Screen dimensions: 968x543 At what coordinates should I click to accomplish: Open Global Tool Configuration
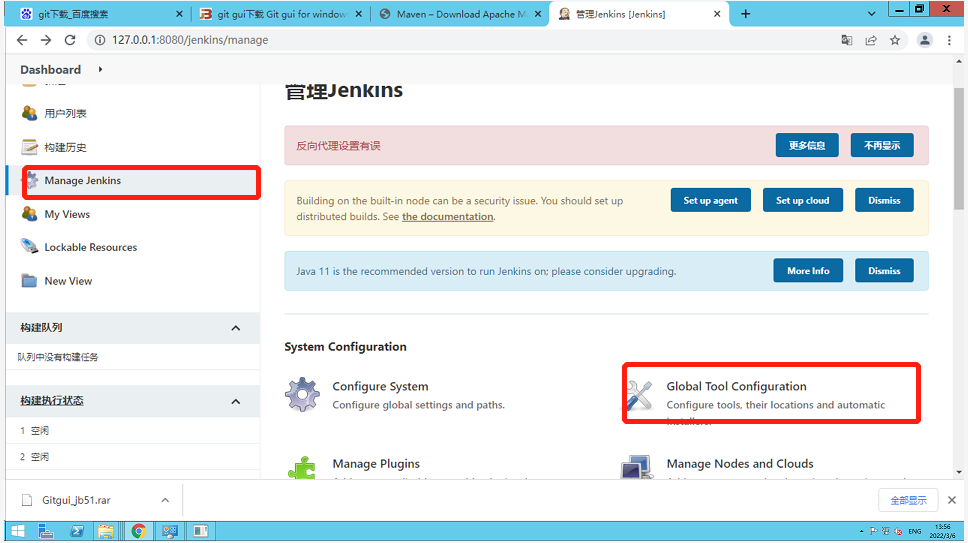coord(736,386)
